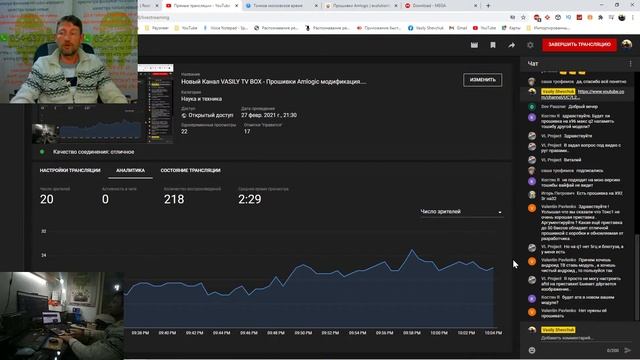Viewport: 640px width, 360px height.
Task: Select the Аналитика tab
Action: [x=130, y=170]
